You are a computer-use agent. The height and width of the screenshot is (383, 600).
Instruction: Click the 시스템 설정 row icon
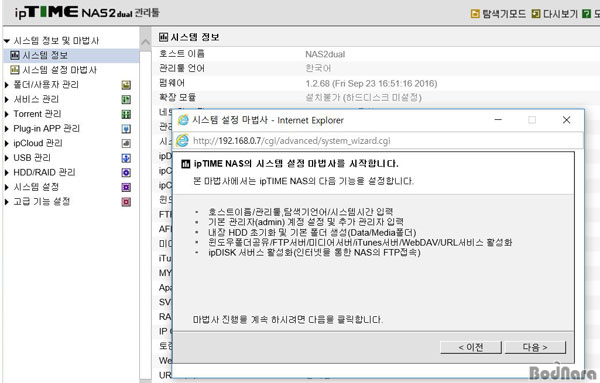[126, 187]
